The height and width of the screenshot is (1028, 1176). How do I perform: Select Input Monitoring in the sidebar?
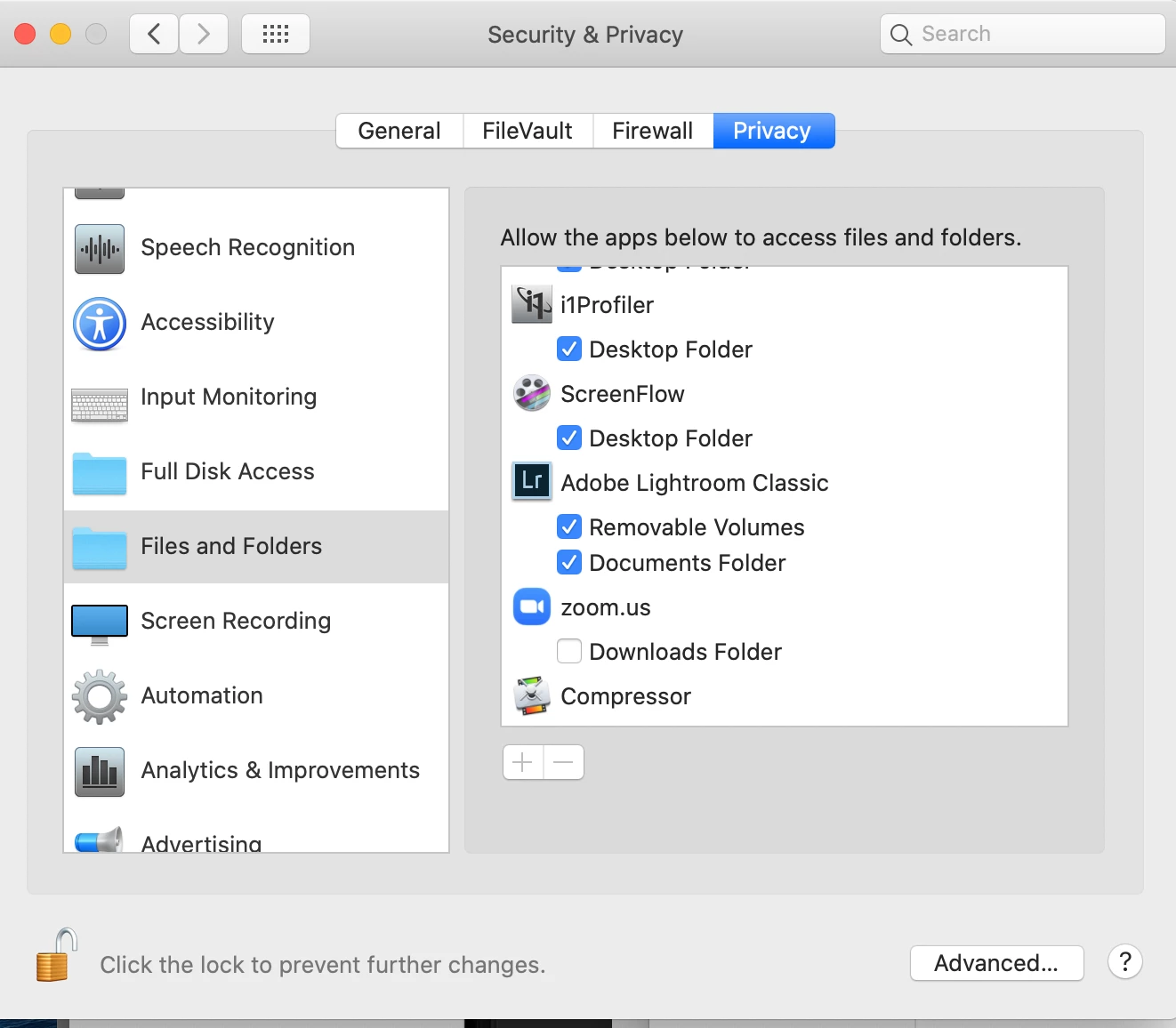(x=256, y=398)
